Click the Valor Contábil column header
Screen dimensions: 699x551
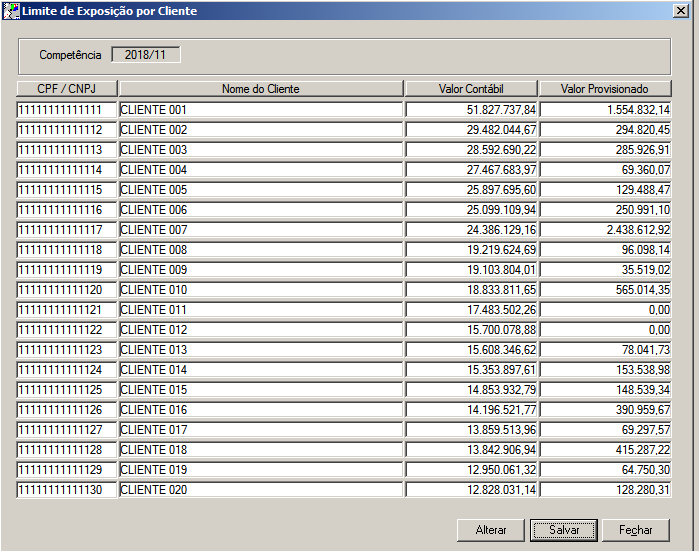coord(471,89)
